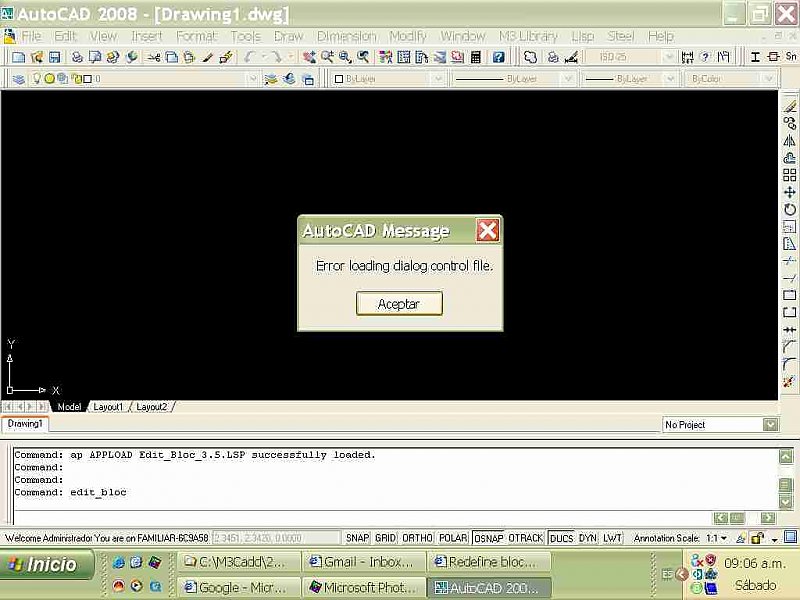Open the Lisp menu

pyautogui.click(x=583, y=36)
